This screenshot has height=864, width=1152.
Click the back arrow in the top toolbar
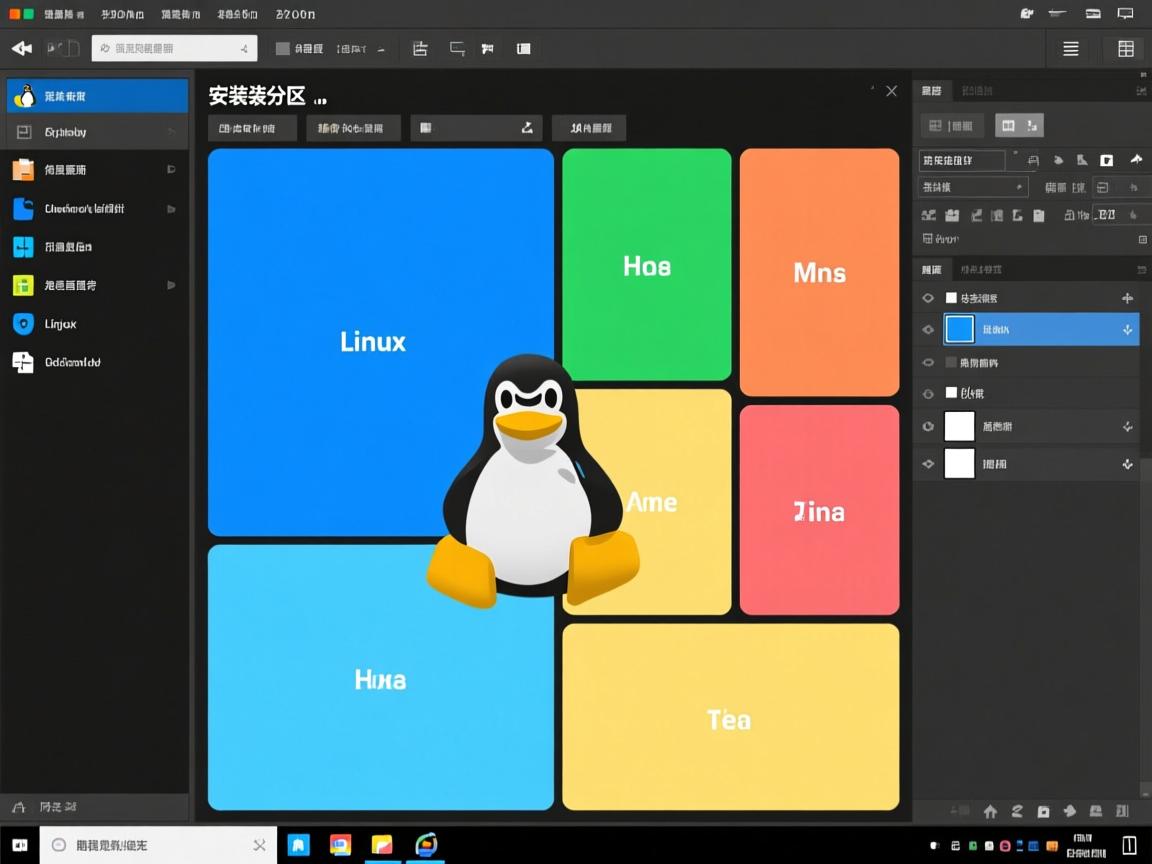[20, 47]
